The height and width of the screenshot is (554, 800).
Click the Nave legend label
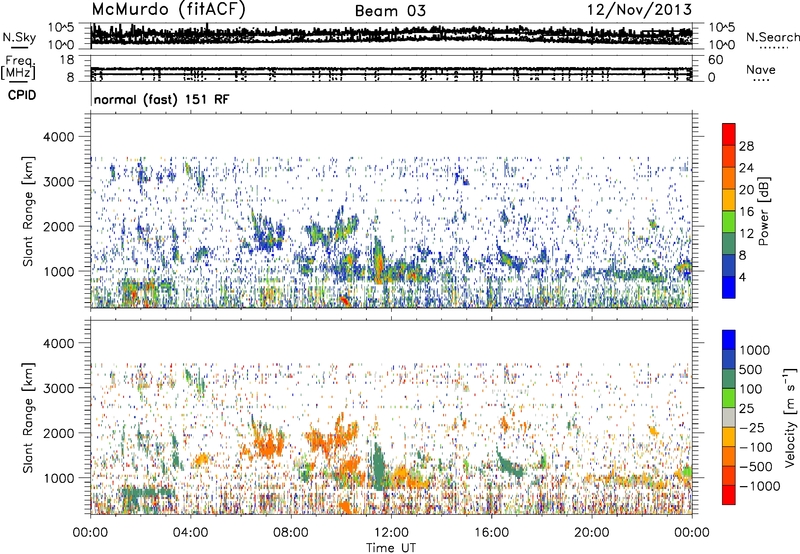761,70
